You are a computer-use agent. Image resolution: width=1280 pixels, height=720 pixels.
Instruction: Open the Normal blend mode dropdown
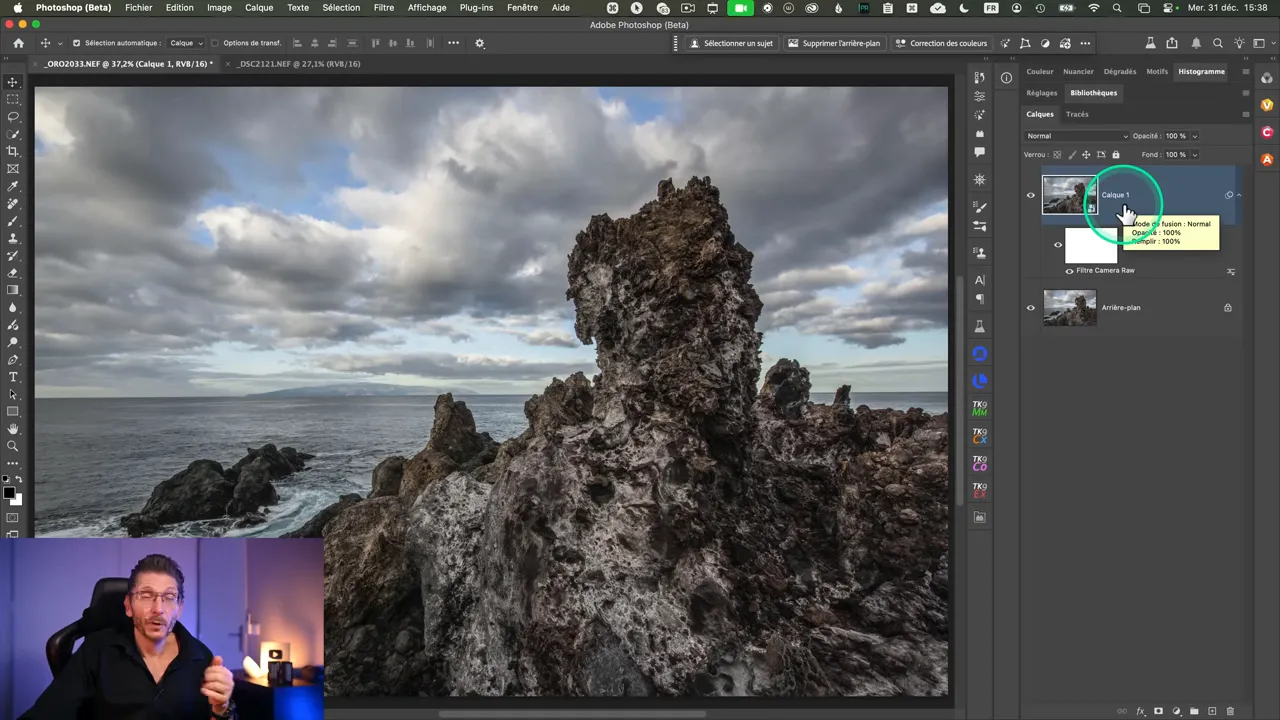[1075, 135]
